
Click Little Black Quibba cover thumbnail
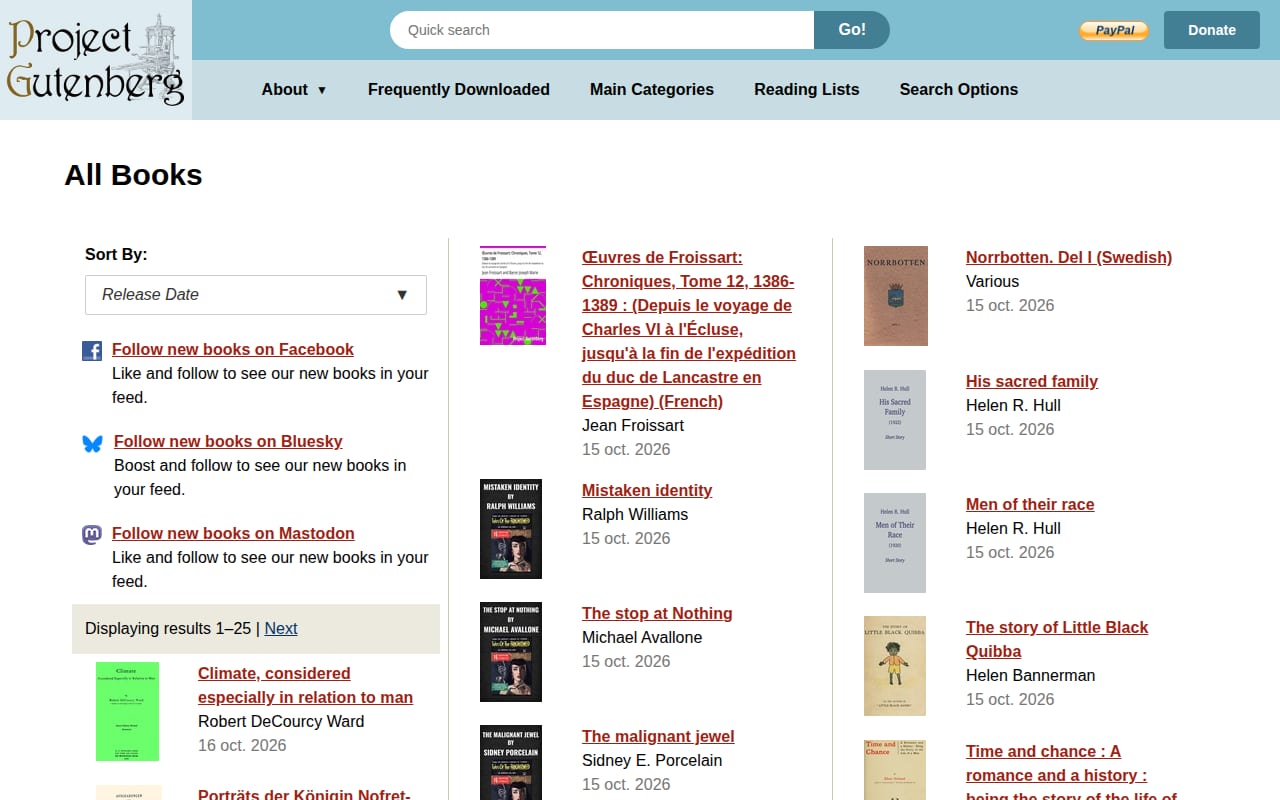point(895,666)
